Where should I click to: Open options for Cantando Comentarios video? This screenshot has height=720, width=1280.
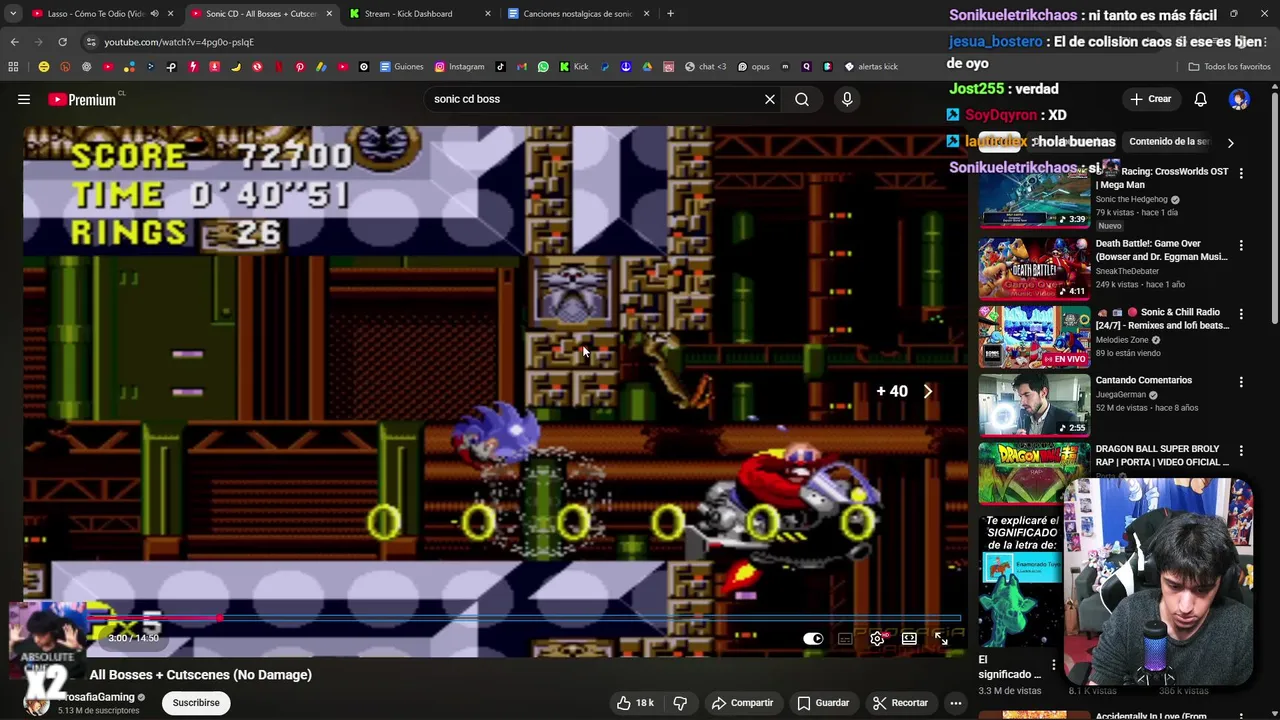click(1241, 382)
